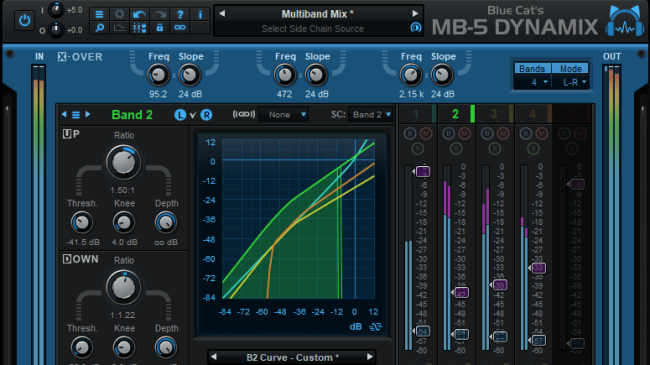Image resolution: width=650 pixels, height=365 pixels.
Task: Toggle the plugin power bypass button
Action: point(24,20)
